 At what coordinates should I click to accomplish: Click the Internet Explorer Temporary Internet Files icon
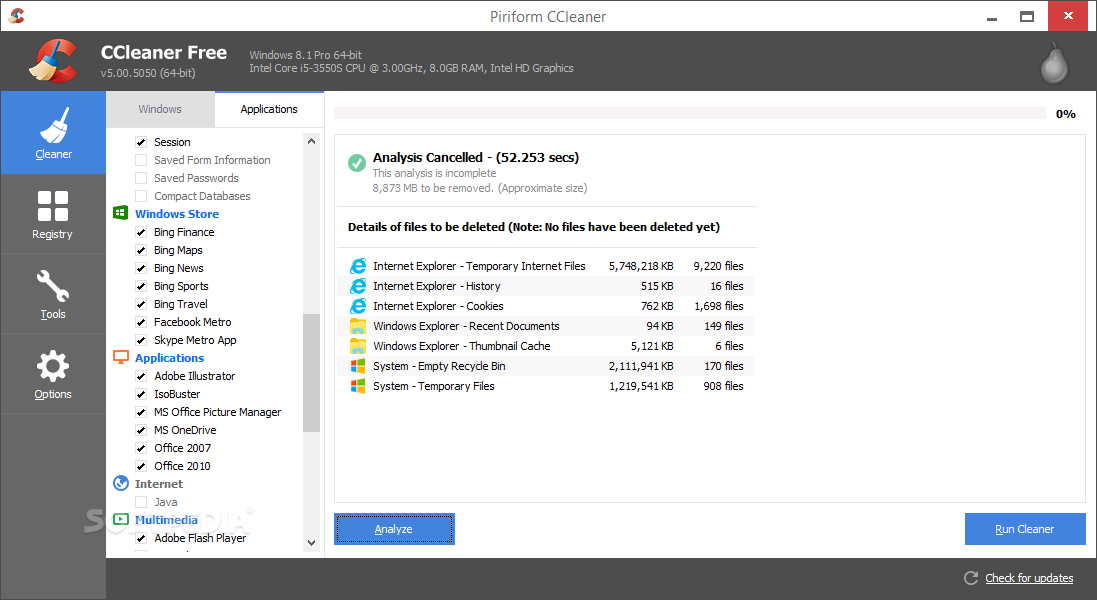point(358,266)
